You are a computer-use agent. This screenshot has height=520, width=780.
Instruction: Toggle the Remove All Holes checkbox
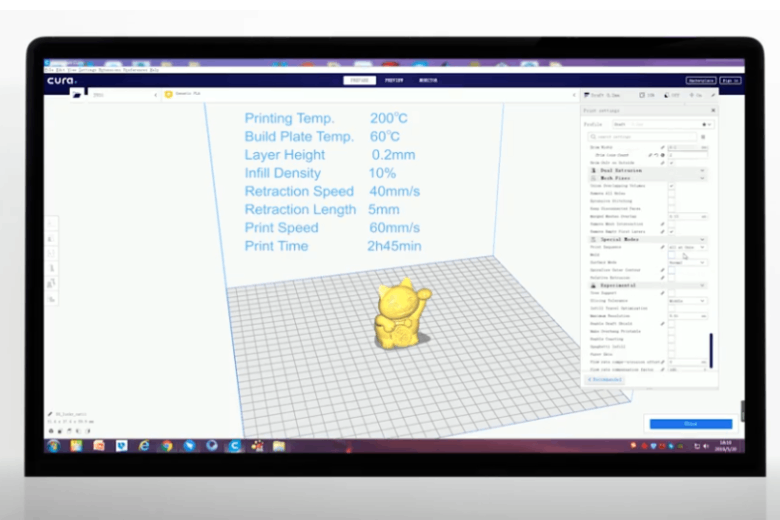click(671, 194)
